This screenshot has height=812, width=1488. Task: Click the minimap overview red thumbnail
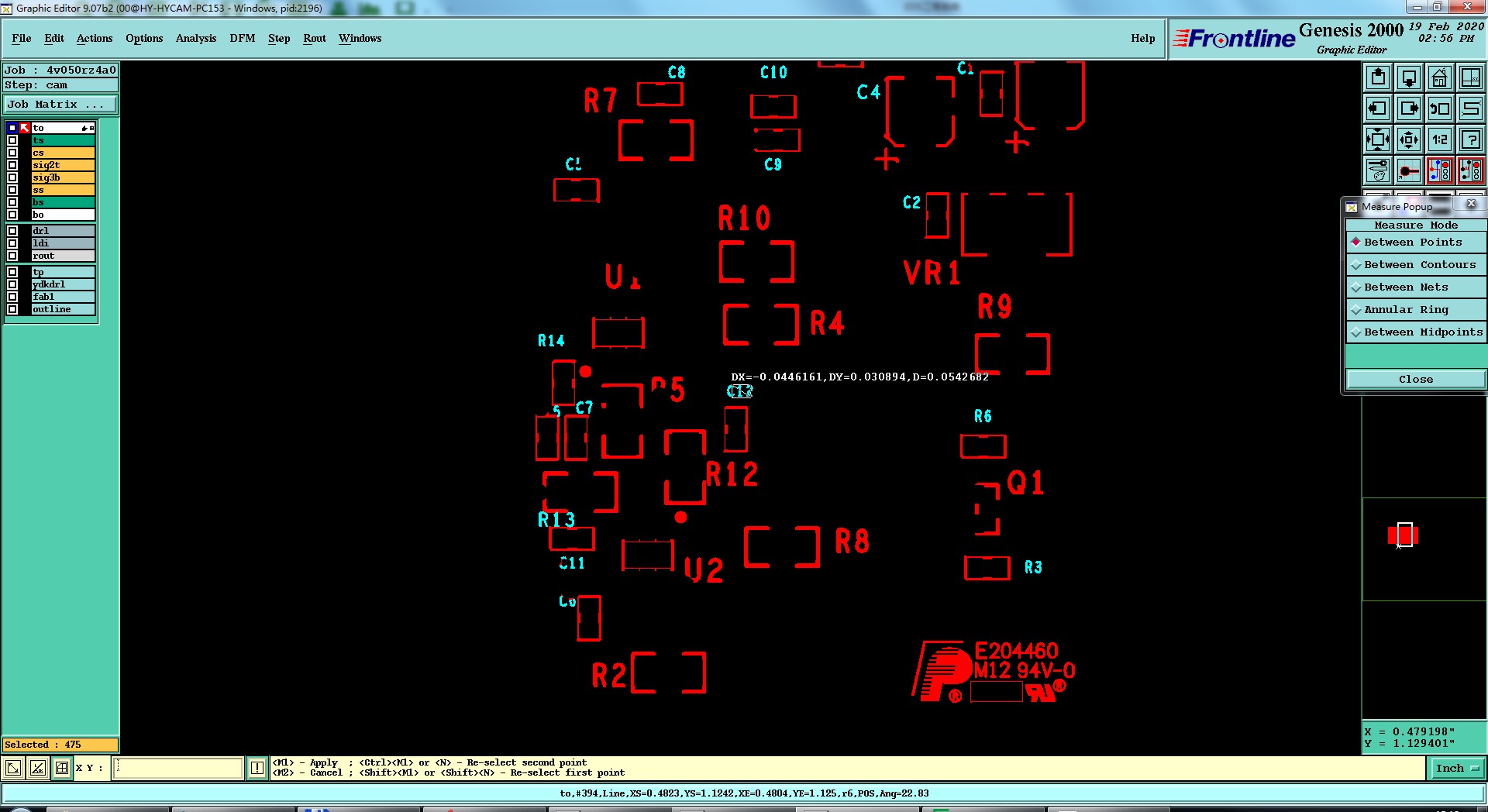[x=1403, y=535]
